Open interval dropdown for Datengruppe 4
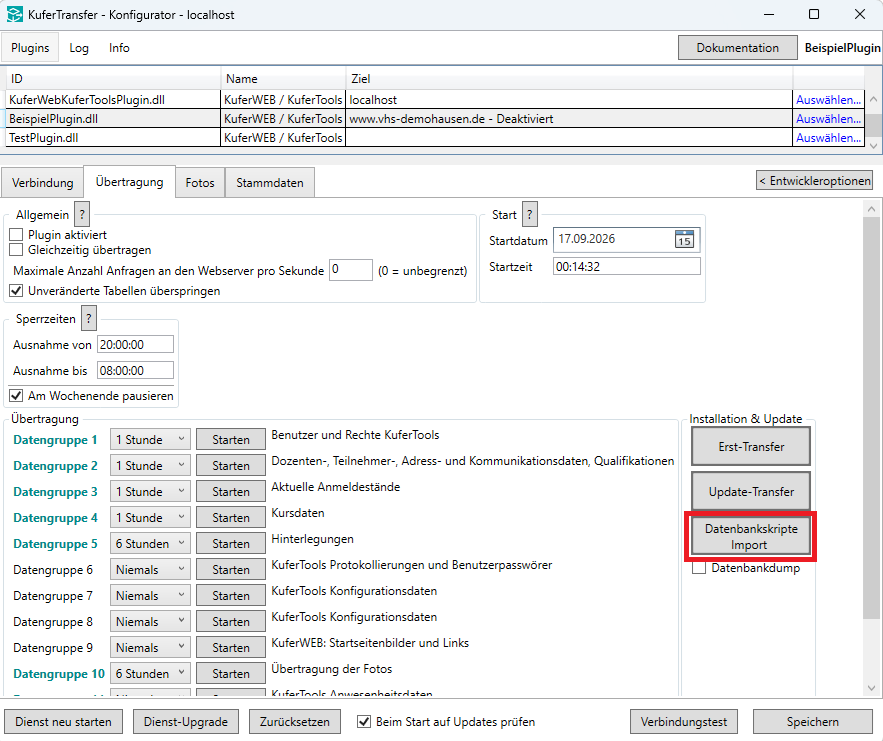This screenshot has height=741, width=883. pos(150,517)
